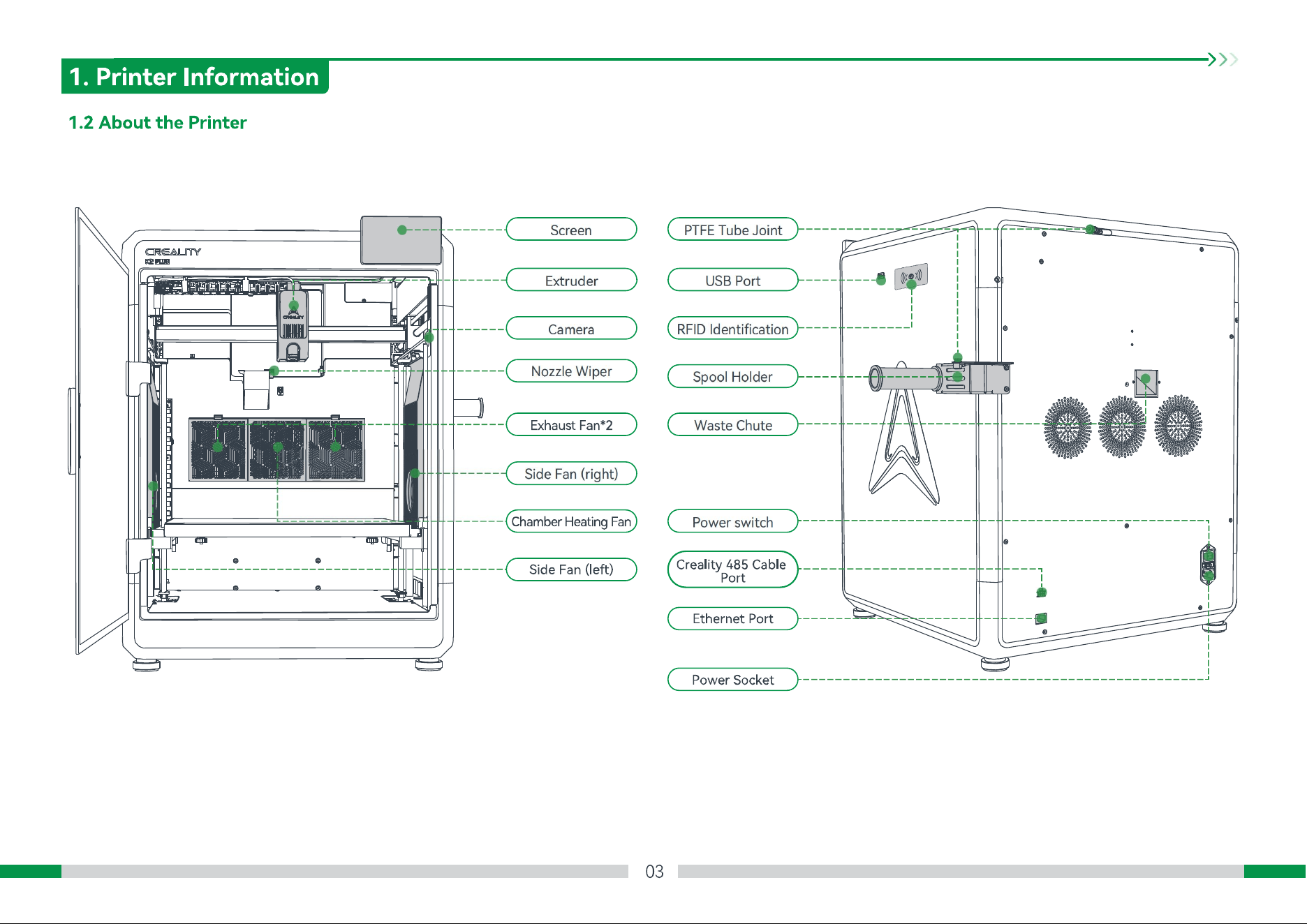Click the middle exhaust fan grid in chamber
Viewport: 1307px width, 924px height.
[277, 449]
